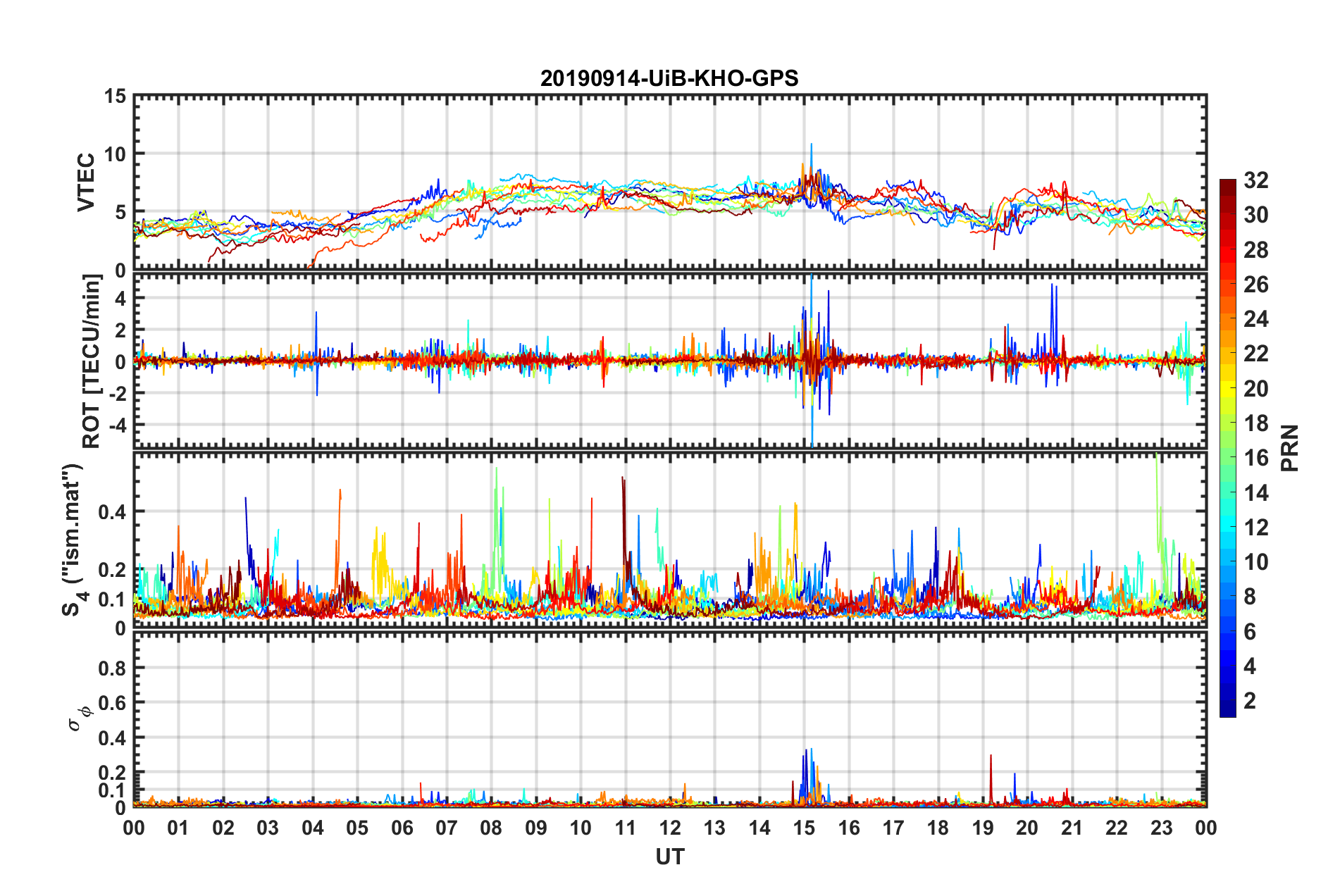The width and height of the screenshot is (1340, 896).
Task: Select colorbar tick label "30"
Action: [x=1255, y=215]
